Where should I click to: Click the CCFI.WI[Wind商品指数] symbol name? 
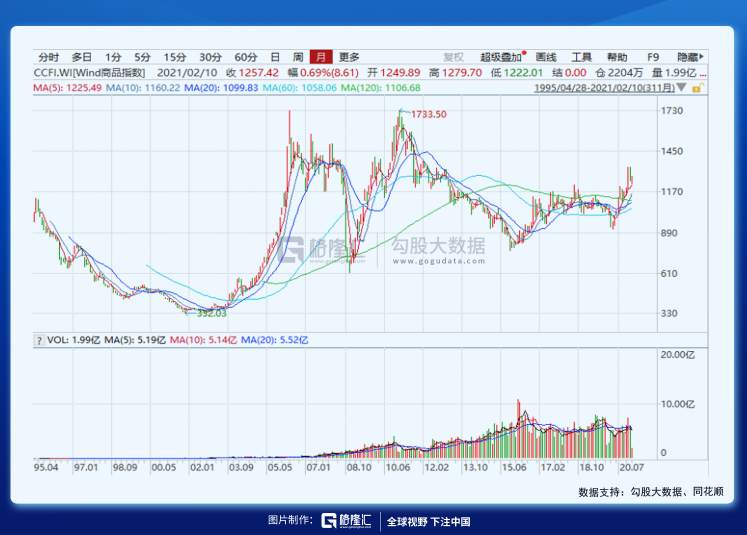tap(89, 73)
